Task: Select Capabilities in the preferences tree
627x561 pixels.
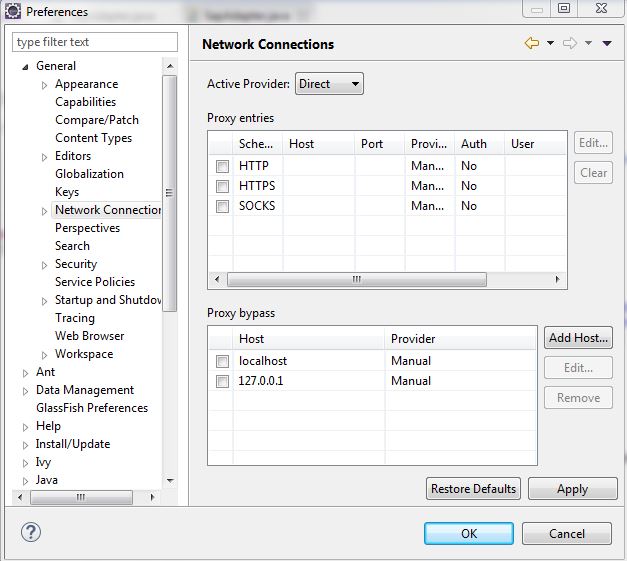Action: point(86,102)
